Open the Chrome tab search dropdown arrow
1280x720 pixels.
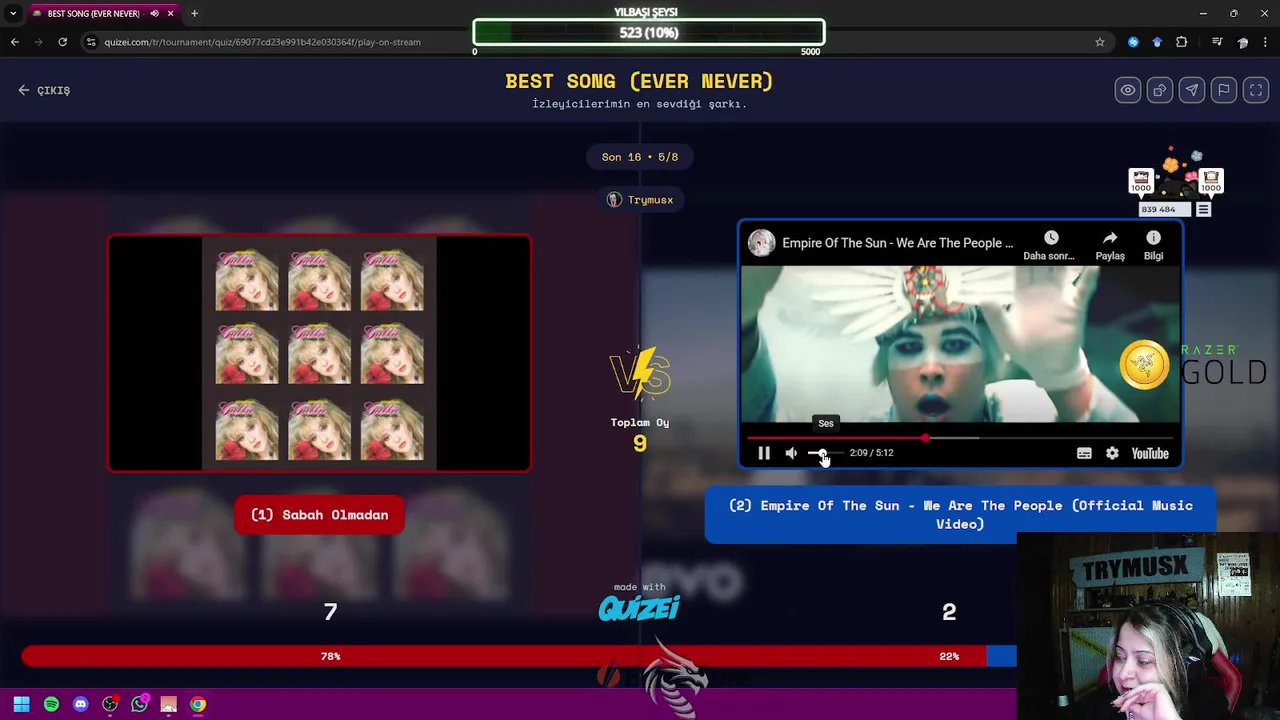13,13
